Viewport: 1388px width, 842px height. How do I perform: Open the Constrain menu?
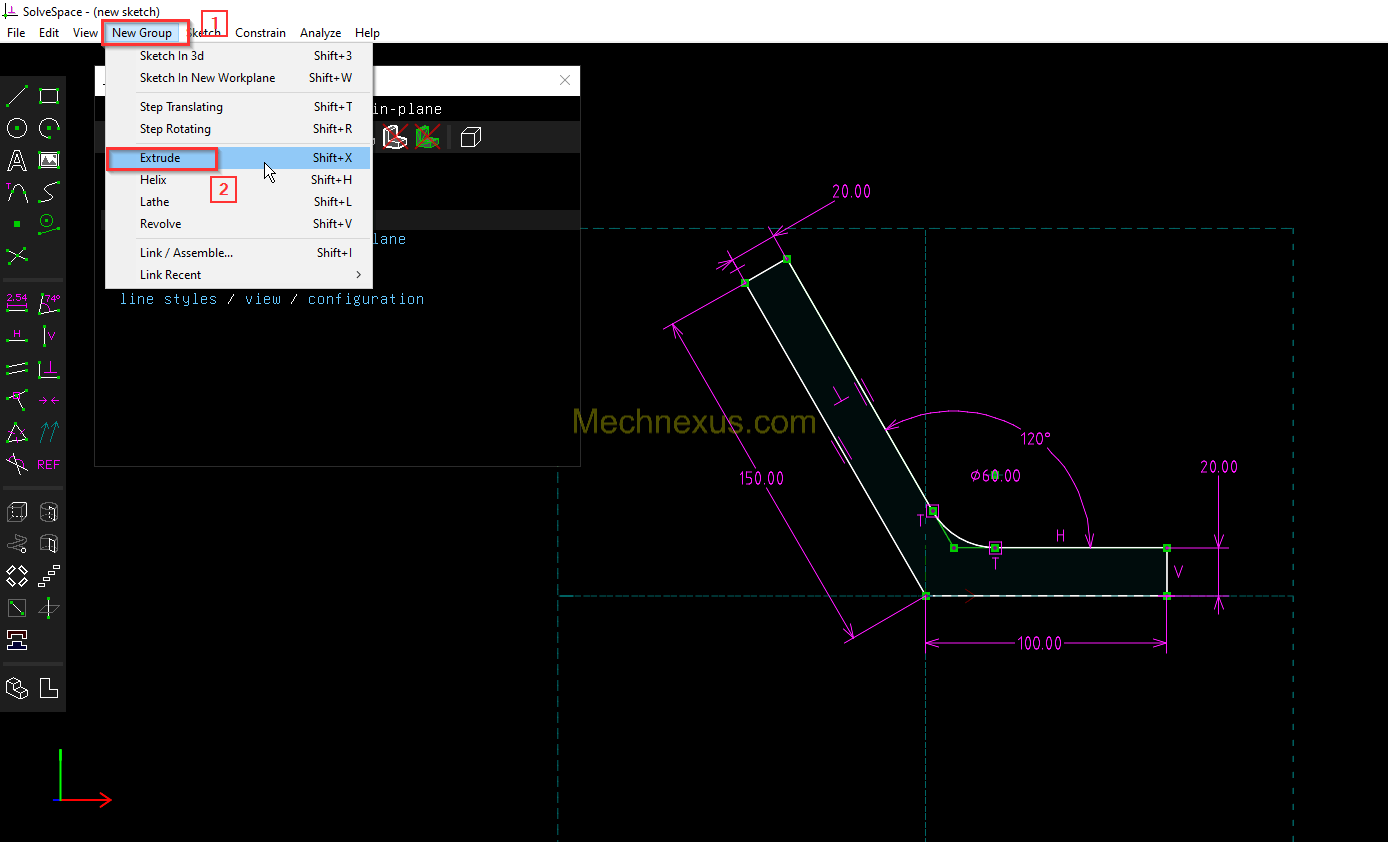pos(260,33)
